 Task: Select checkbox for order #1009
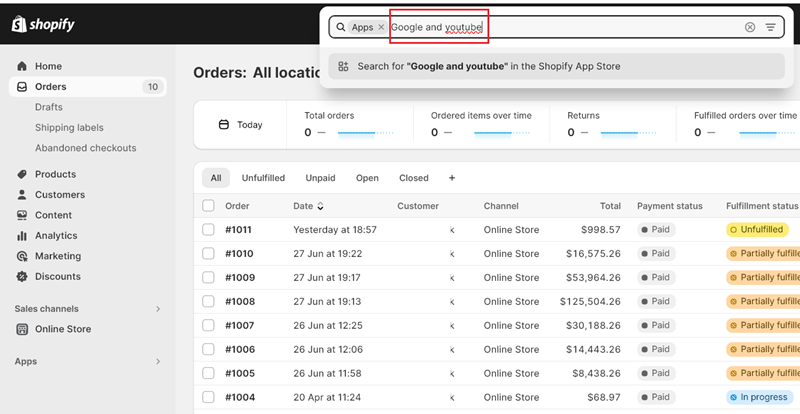pos(208,278)
